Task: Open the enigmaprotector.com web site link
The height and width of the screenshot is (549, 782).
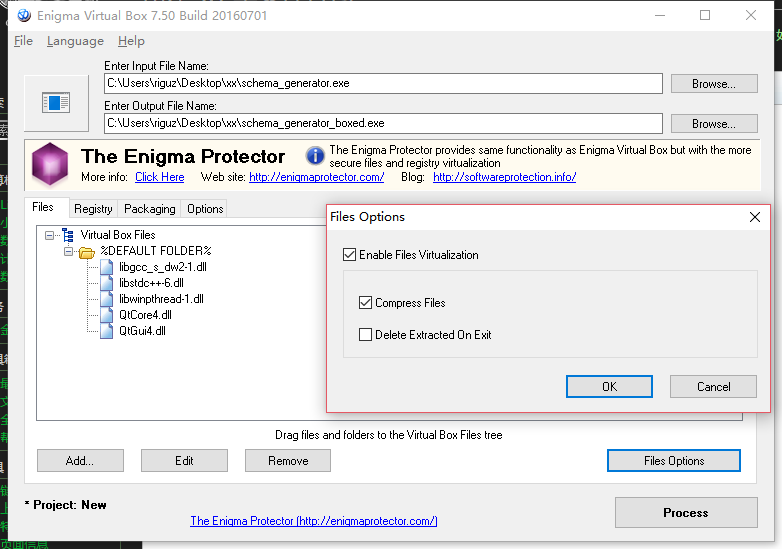Action: point(316,177)
